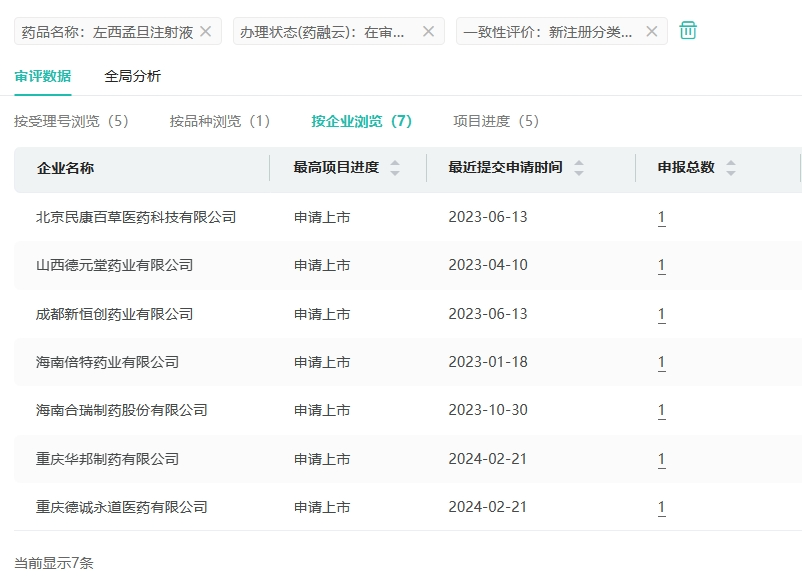This screenshot has height=582, width=802.
Task: Switch to 审评数据 tab
Action: [x=42, y=76]
